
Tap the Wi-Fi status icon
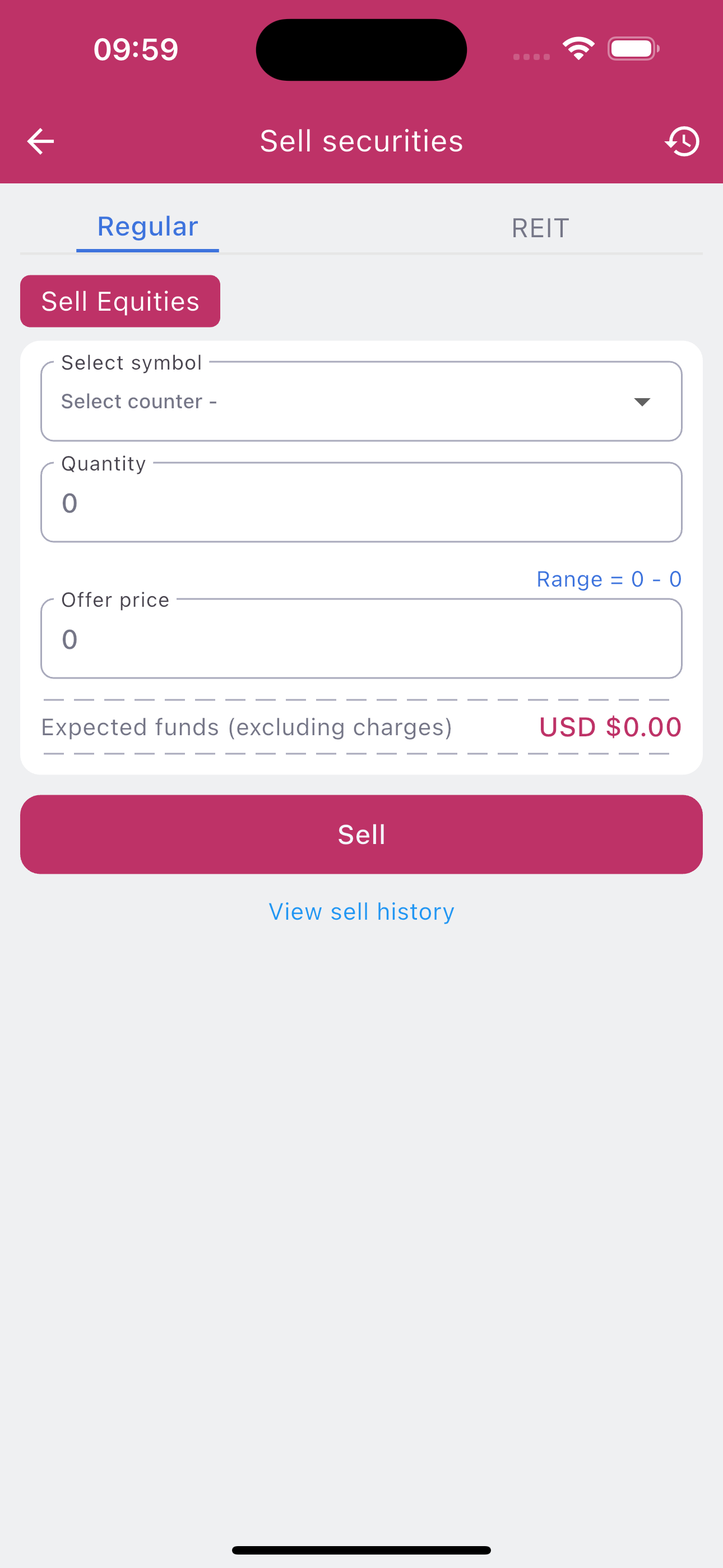tap(578, 49)
